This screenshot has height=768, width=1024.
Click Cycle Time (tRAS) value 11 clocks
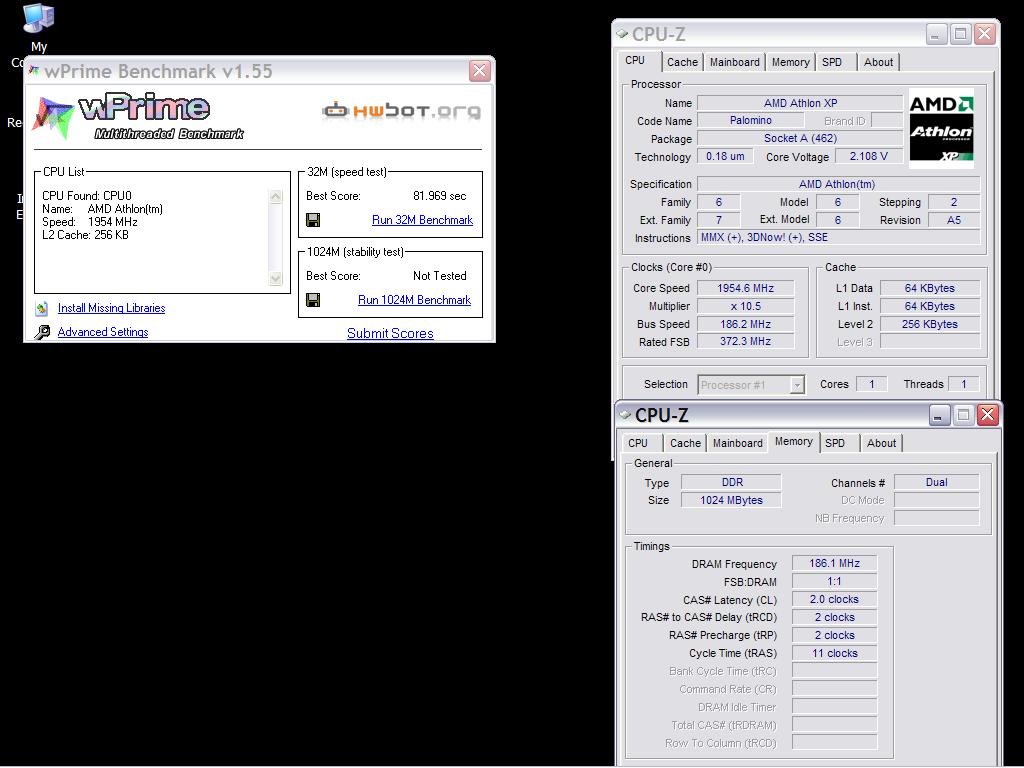(834, 653)
